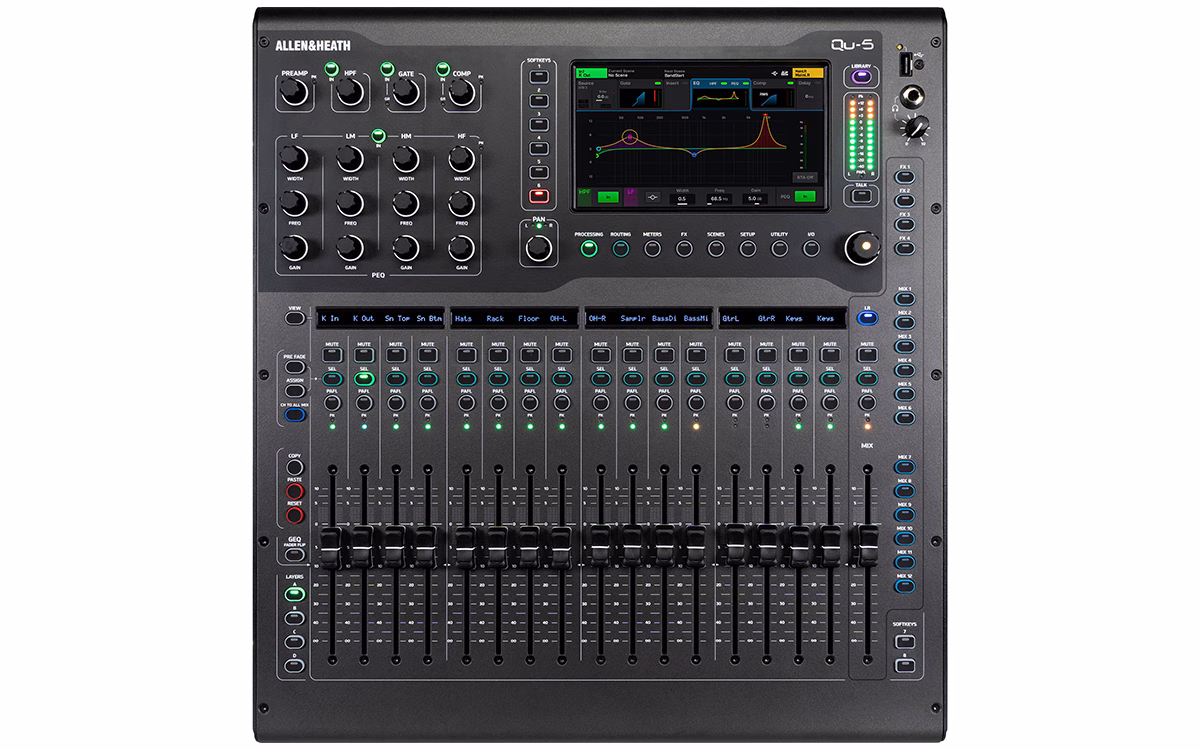
Task: Select the Sn Top channel with SEL
Action: click(x=396, y=379)
